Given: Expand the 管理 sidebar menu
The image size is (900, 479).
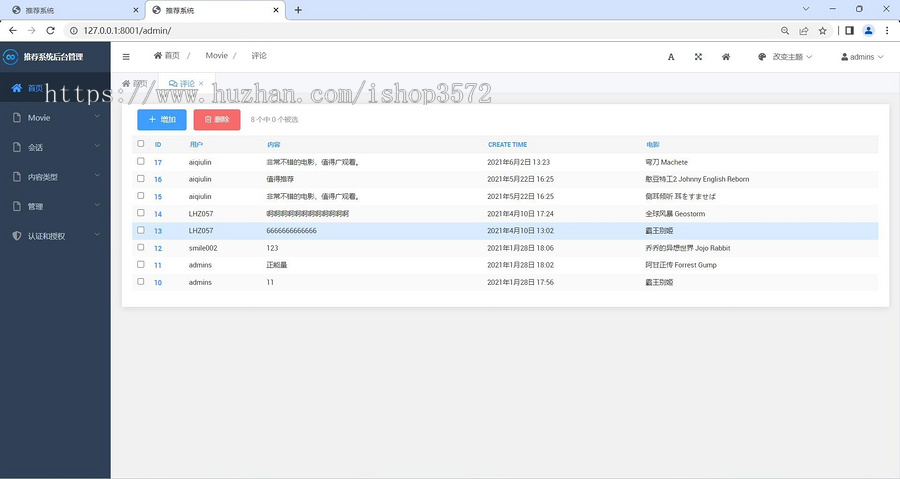Looking at the screenshot, I should point(55,207).
